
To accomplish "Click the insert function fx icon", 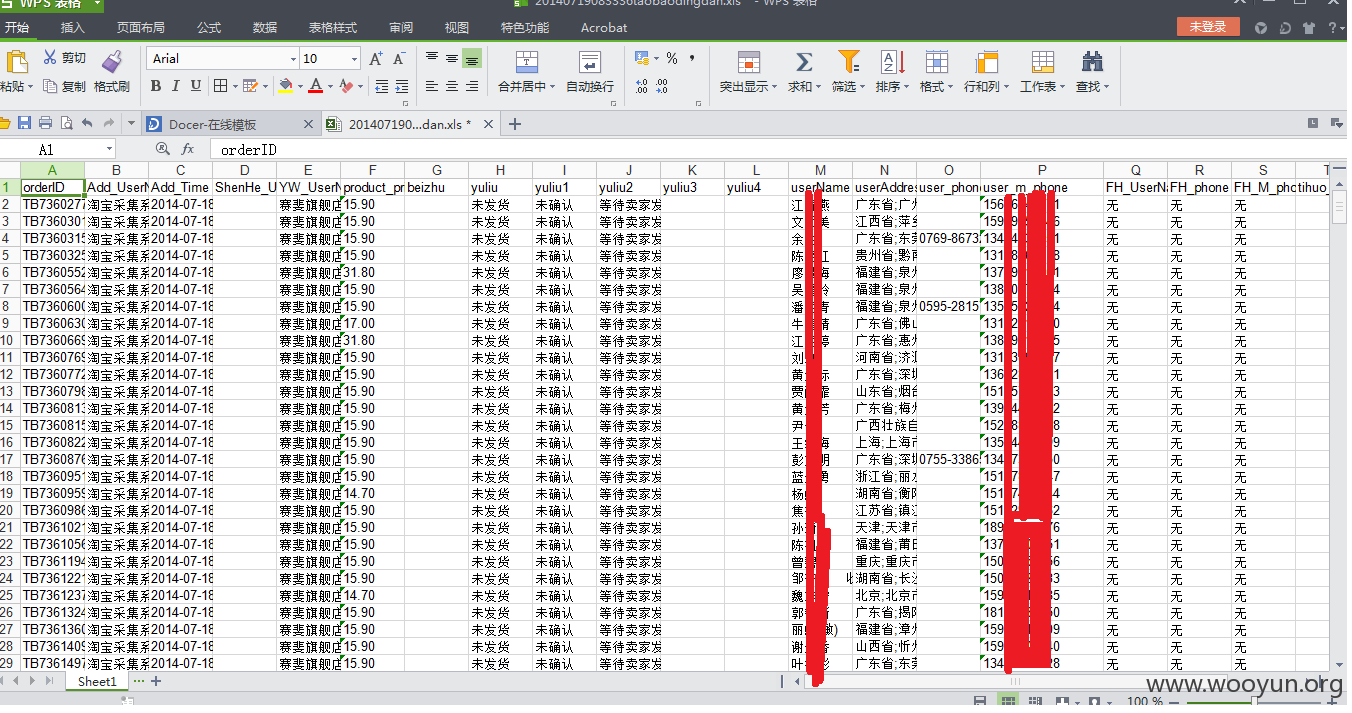I will click(187, 149).
